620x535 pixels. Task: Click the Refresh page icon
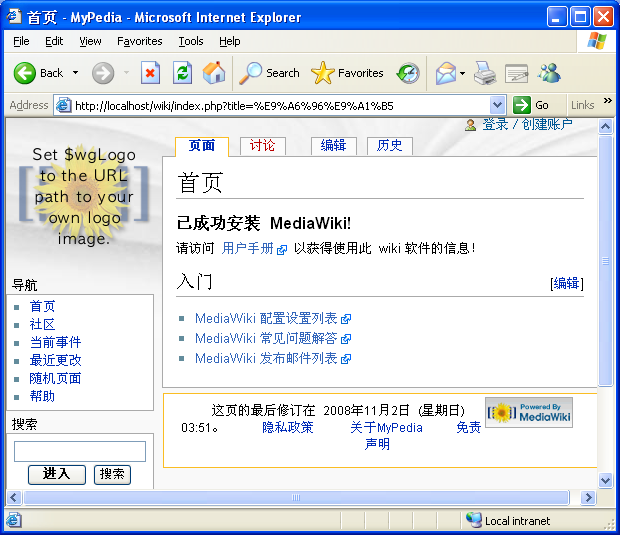182,73
